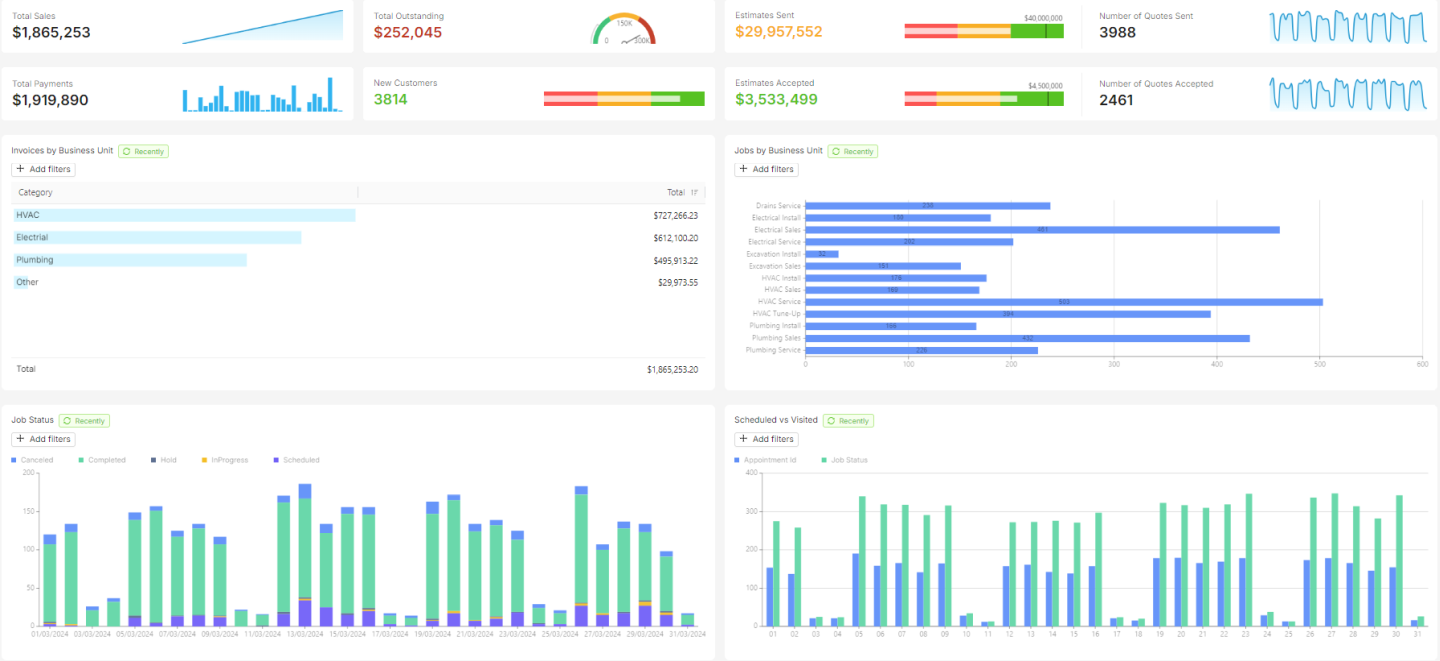
Task: Click the $29,973.55 total value
Action: coord(678,282)
